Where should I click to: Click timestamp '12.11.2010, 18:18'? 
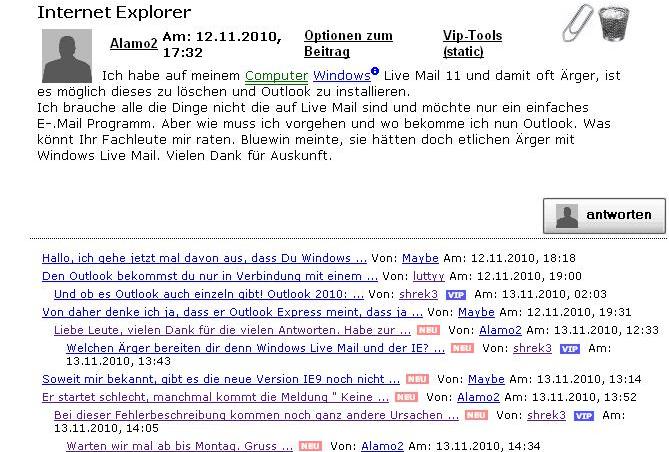(523, 258)
